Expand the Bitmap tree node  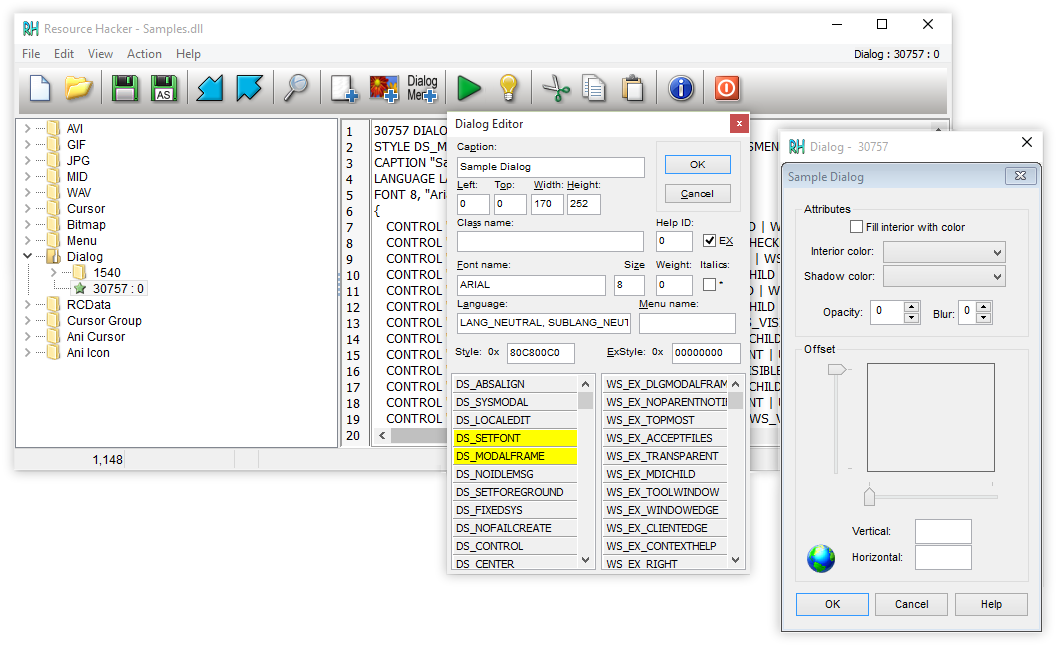point(28,224)
